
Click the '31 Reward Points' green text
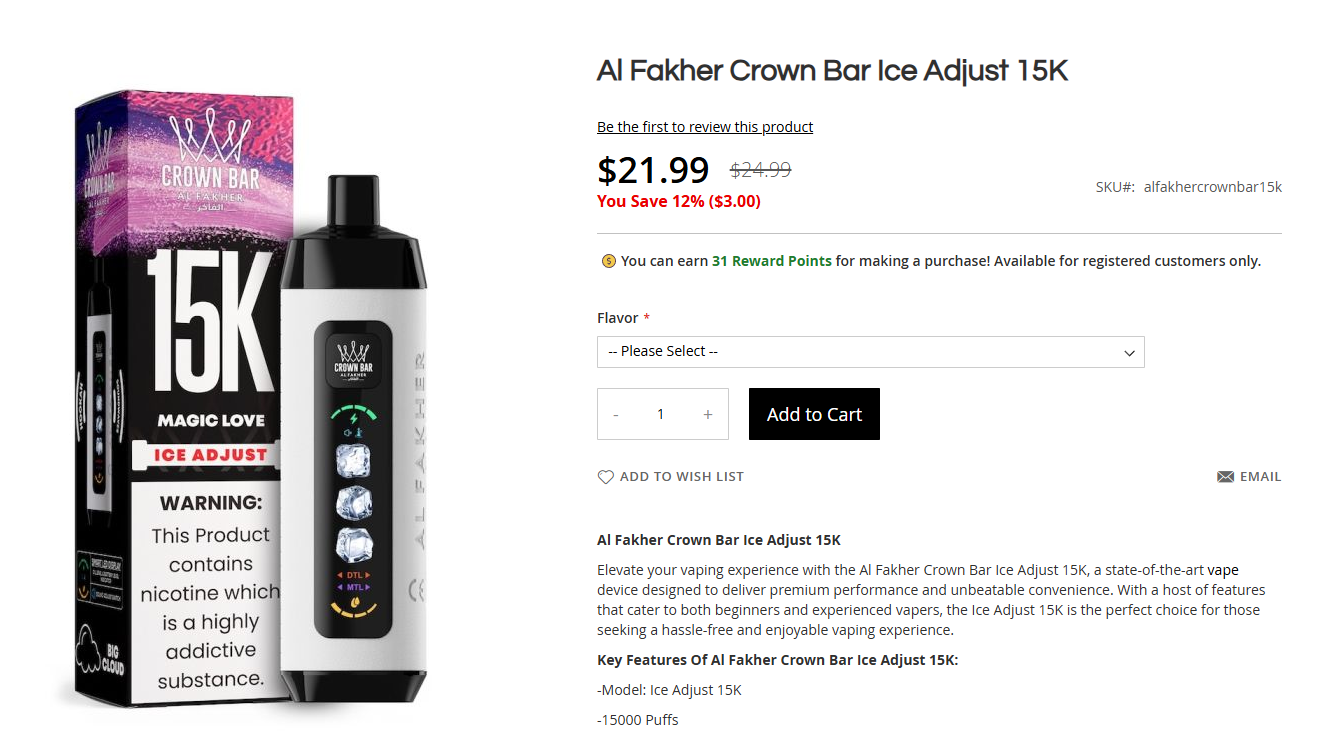[x=771, y=261]
